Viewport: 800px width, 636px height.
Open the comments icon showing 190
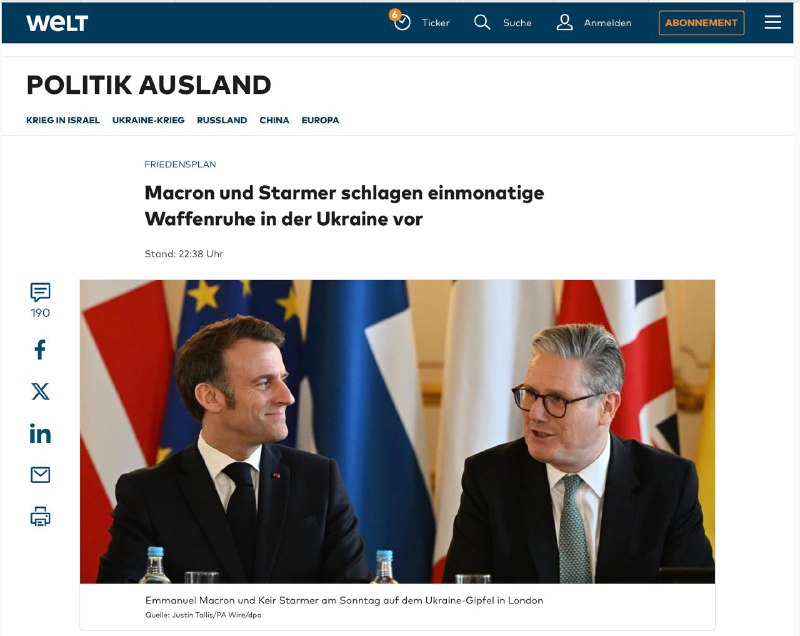click(x=40, y=292)
